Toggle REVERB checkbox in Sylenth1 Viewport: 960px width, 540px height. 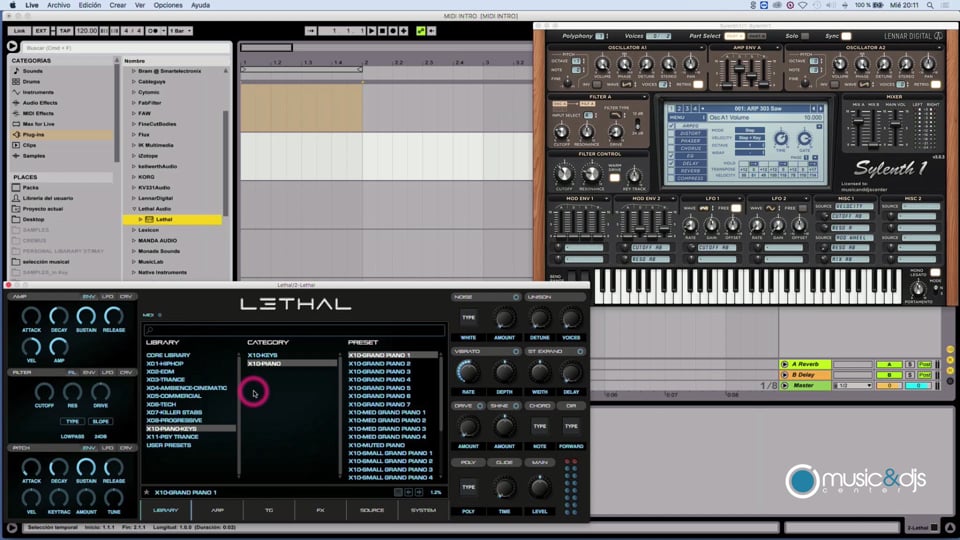(x=672, y=171)
